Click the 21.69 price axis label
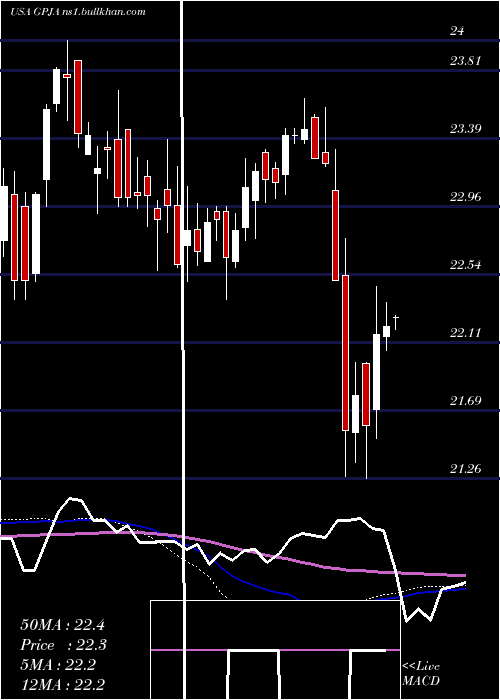This screenshot has width=500, height=700. pos(466,400)
